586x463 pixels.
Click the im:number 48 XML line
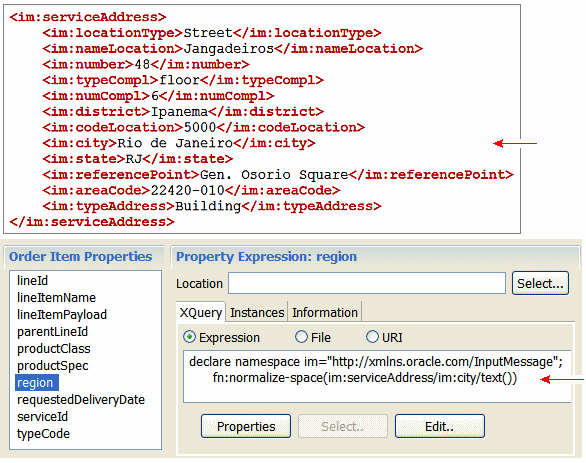point(146,64)
